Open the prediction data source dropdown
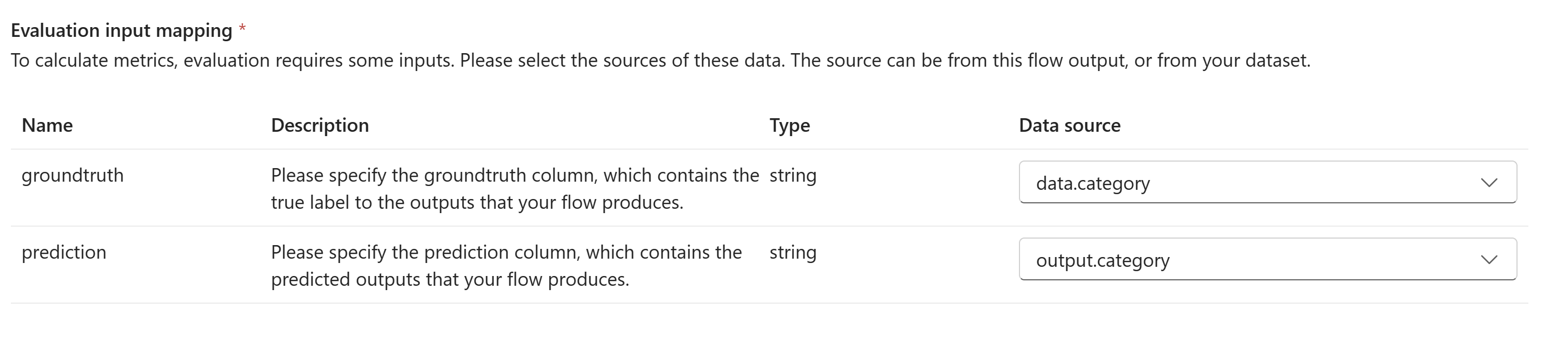The width and height of the screenshot is (1568, 340). (x=1267, y=259)
